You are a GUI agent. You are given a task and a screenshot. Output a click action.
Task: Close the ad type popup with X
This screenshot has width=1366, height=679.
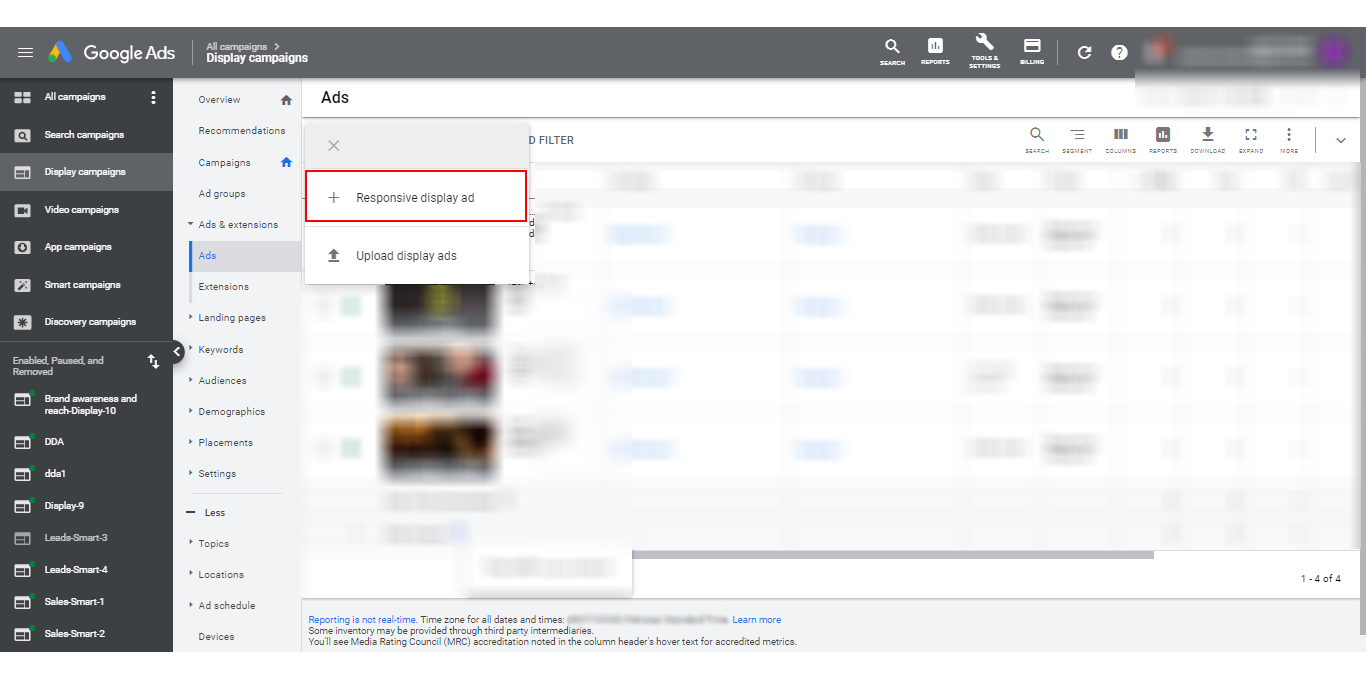[334, 145]
